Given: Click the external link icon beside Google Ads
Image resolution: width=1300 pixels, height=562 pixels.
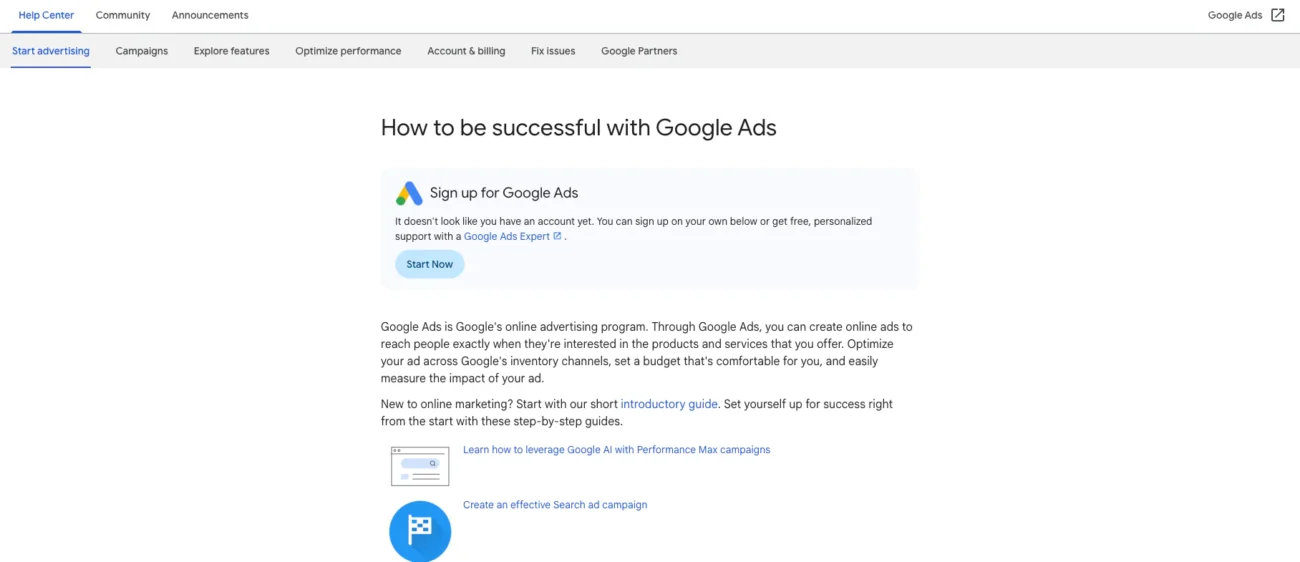Looking at the screenshot, I should (x=1277, y=15).
